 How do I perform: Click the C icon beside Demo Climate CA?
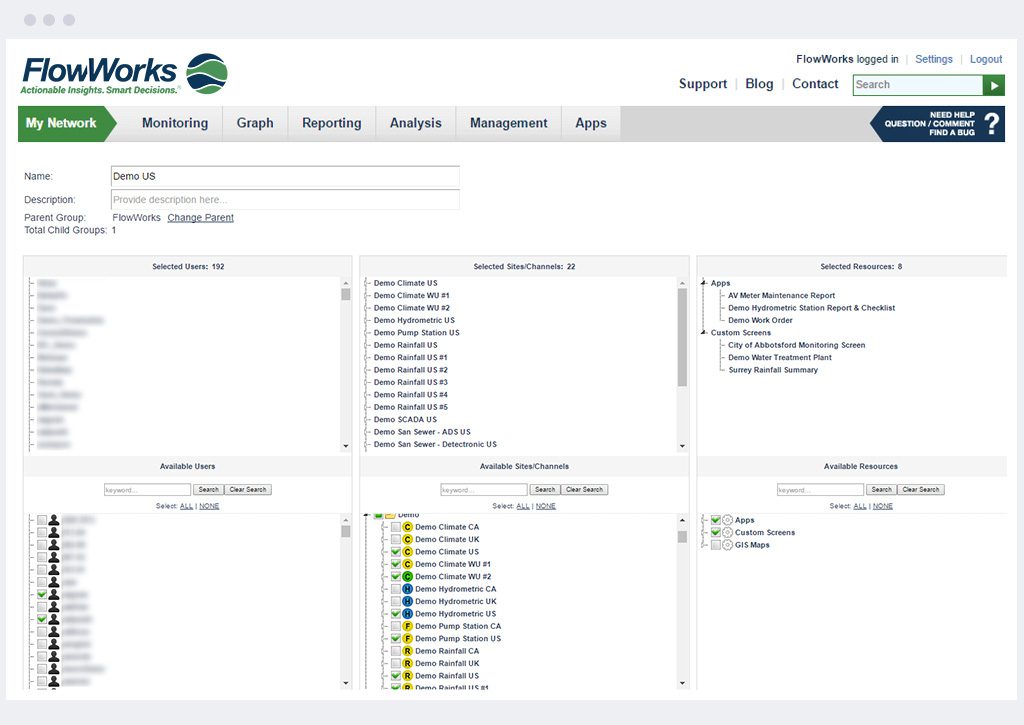[408, 527]
